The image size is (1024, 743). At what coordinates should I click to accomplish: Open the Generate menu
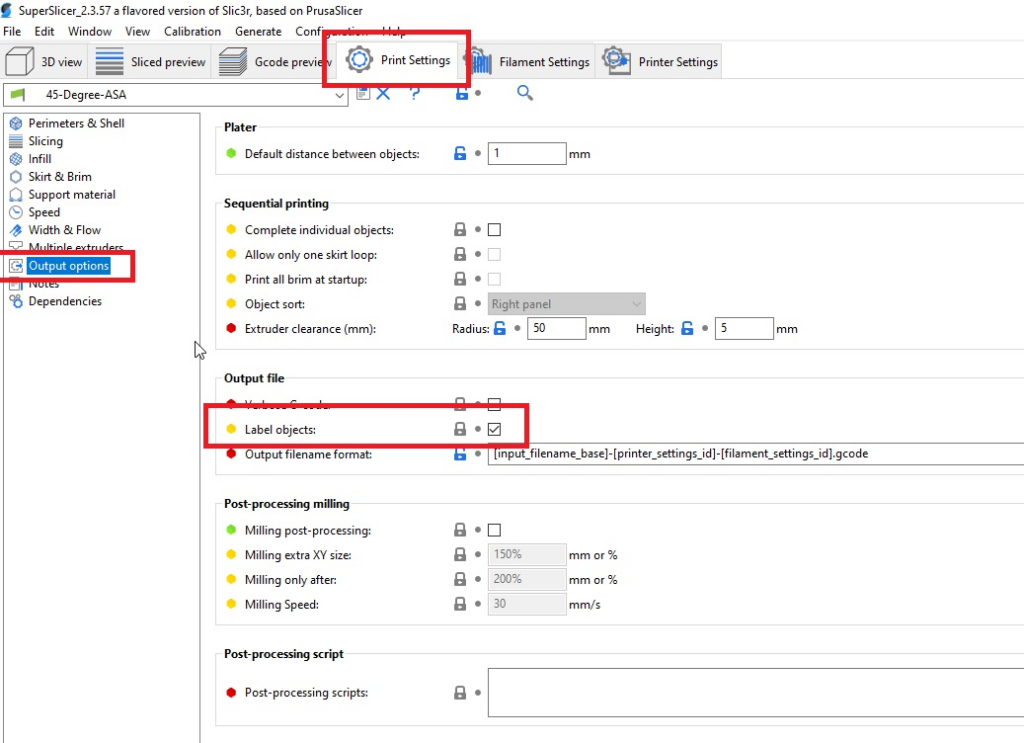pyautogui.click(x=258, y=31)
